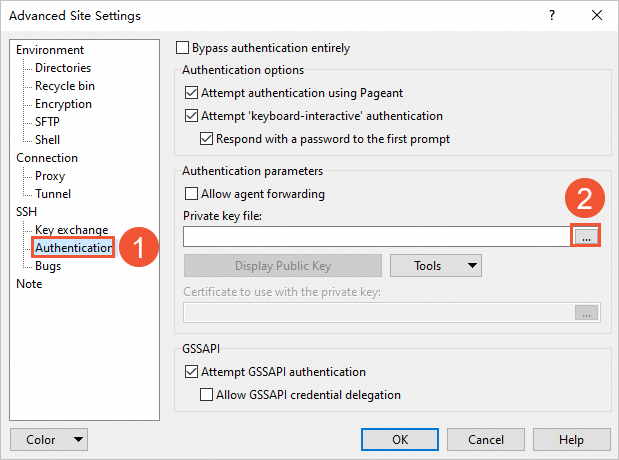Screen dimensions: 619x460
Task: Select Environment in the settings tree
Action: click(x=50, y=50)
